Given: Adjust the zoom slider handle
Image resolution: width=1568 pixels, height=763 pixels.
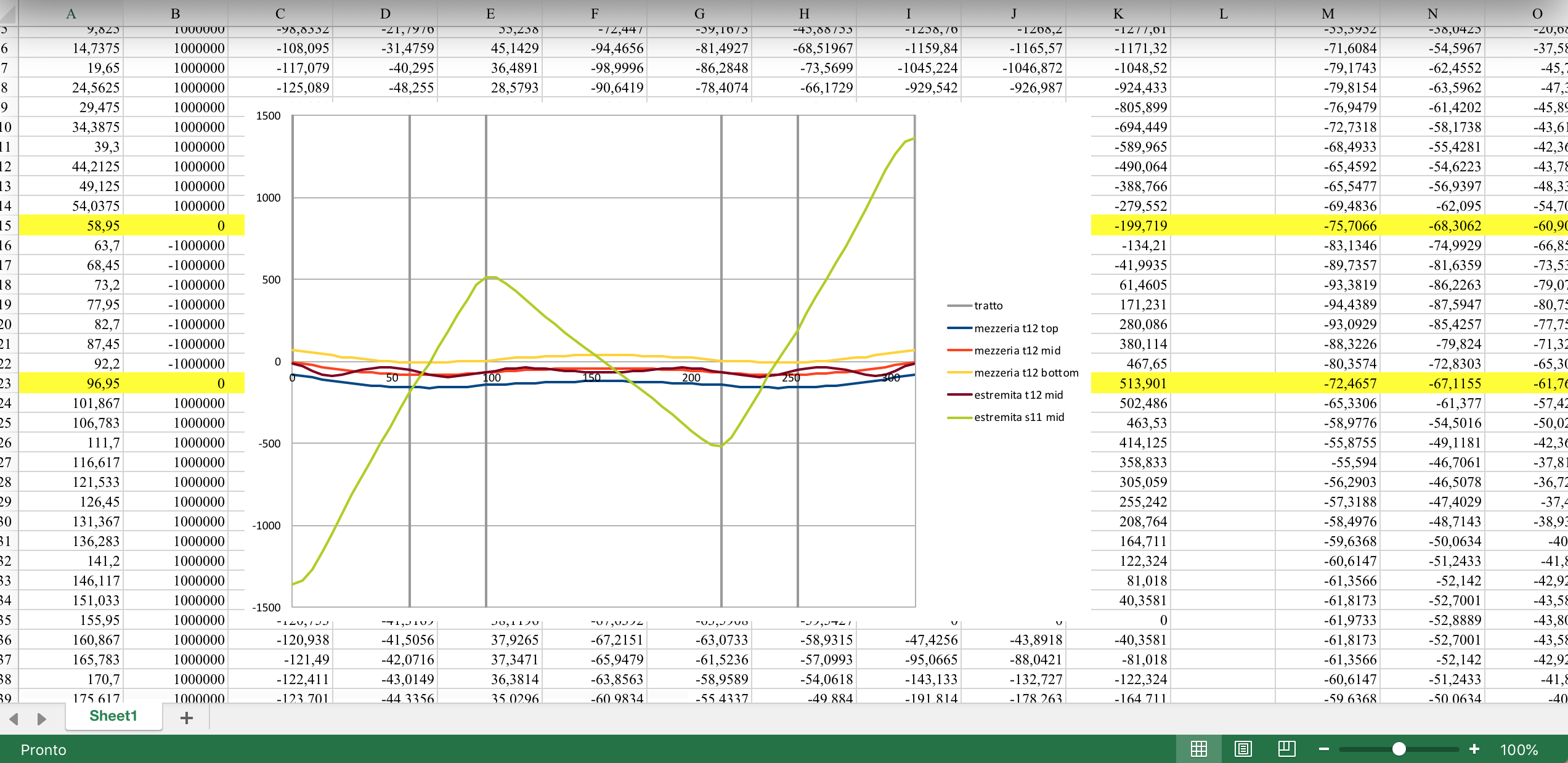Looking at the screenshot, I should click(1399, 749).
